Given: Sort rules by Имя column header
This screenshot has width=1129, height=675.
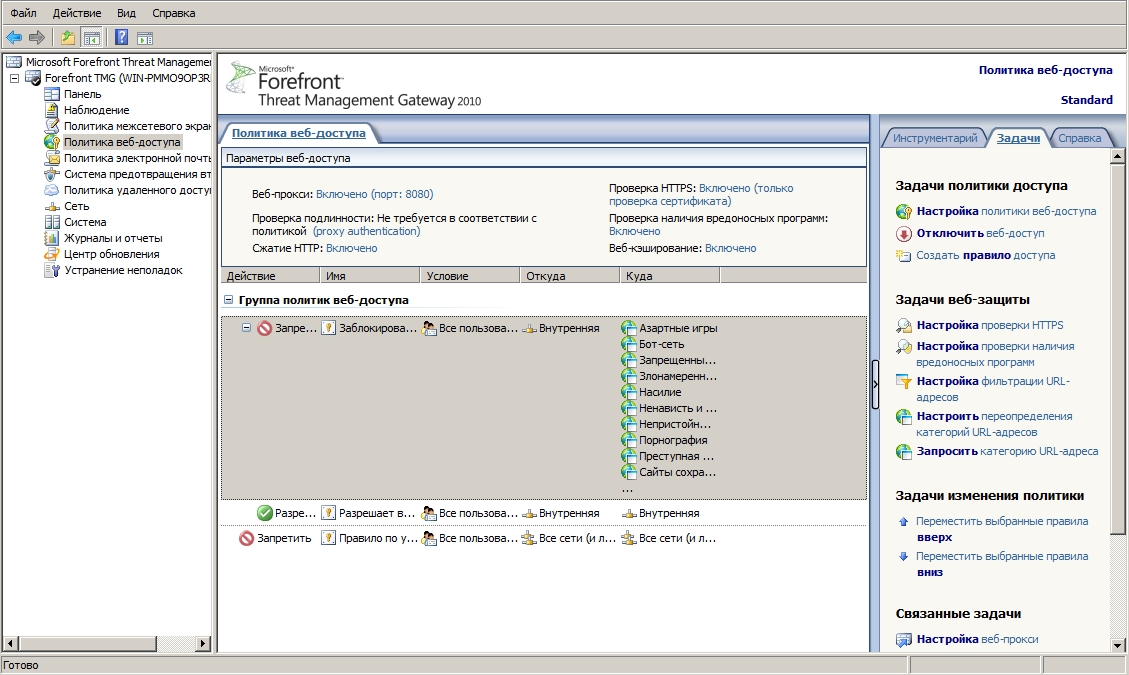Looking at the screenshot, I should tap(369, 275).
